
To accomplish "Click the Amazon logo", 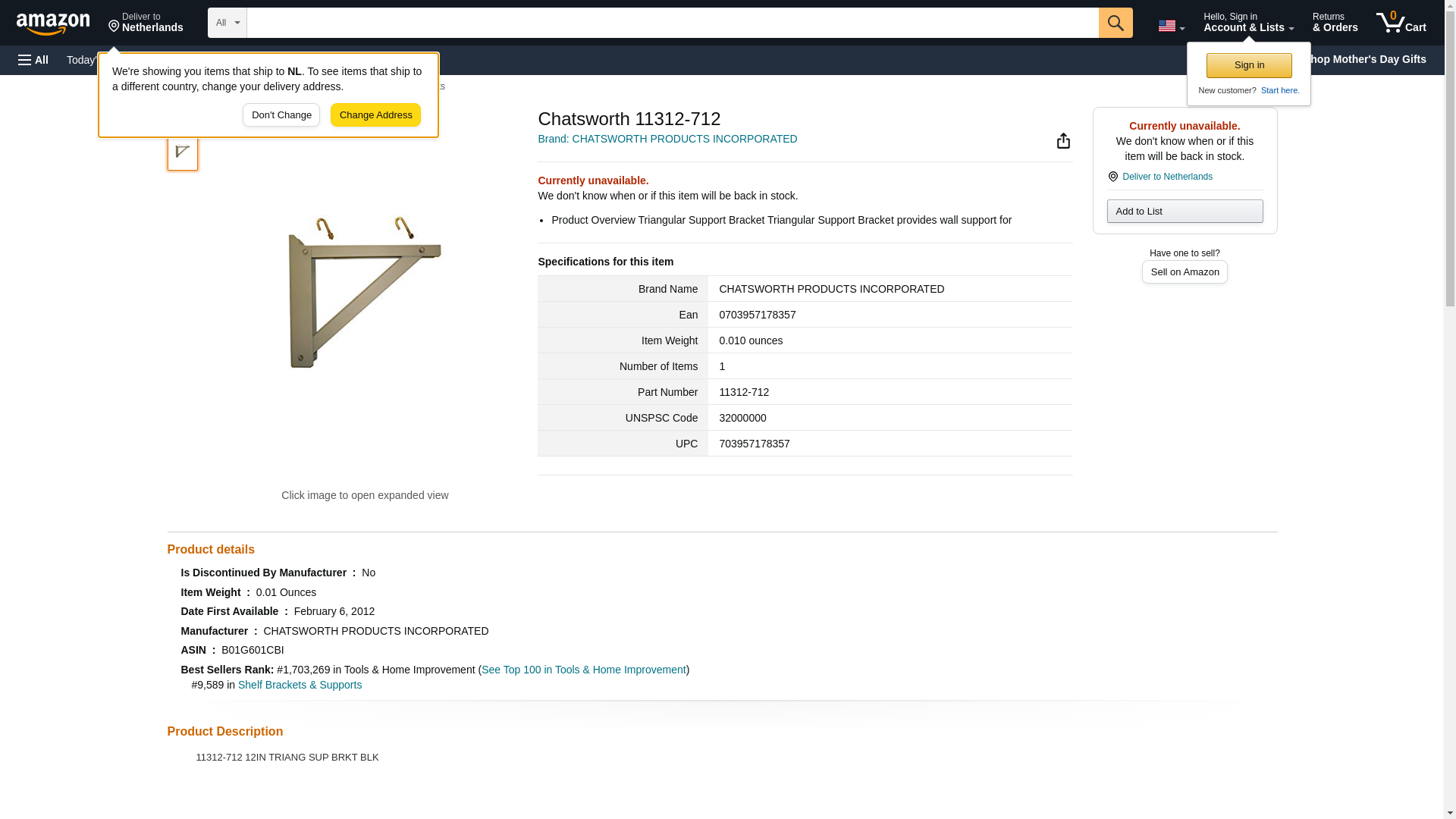I will click(x=53, y=24).
